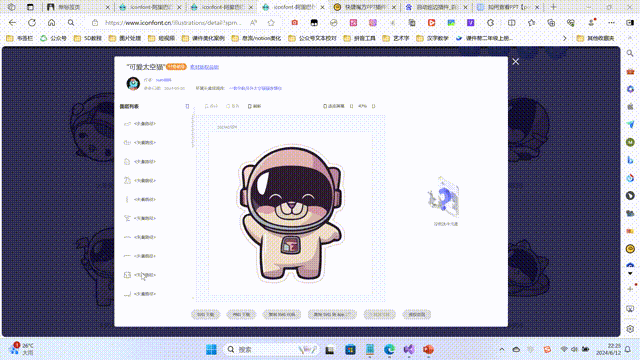640x360 pixels.
Task: Open the 其他收藏夹 folder
Action: 596,38
